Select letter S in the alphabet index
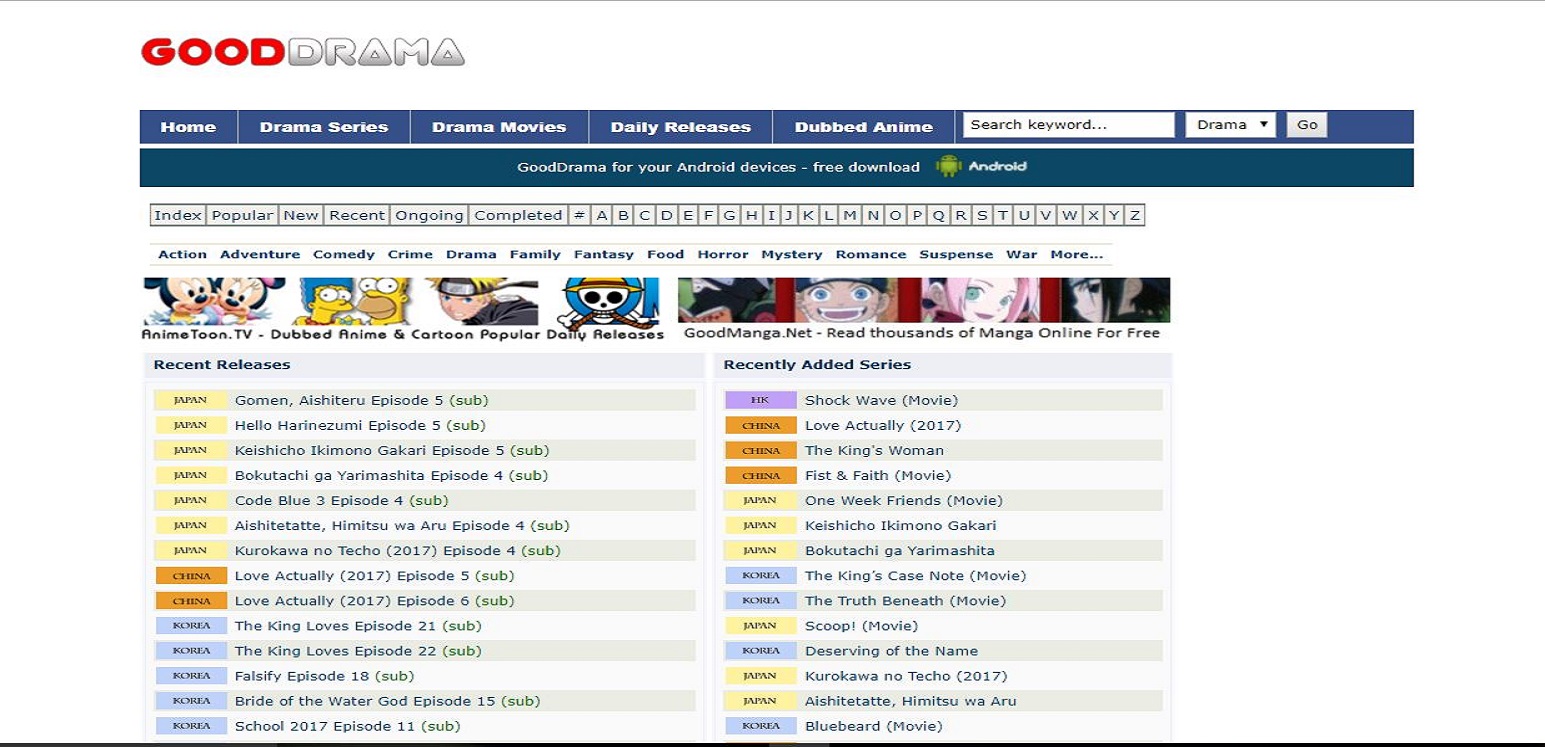 tap(982, 215)
